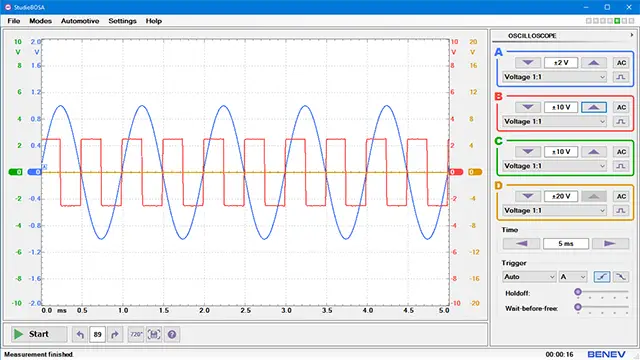640x360 pixels.
Task: Decrease channel A voltage range
Action: 528,63
